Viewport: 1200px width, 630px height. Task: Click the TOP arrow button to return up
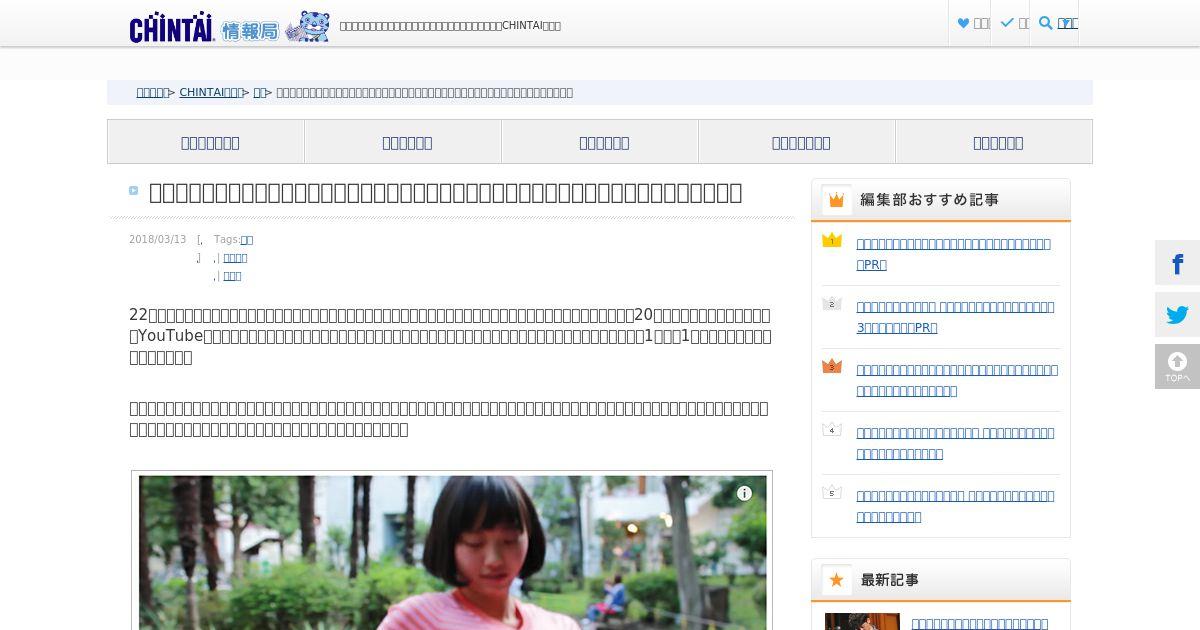coord(1177,367)
